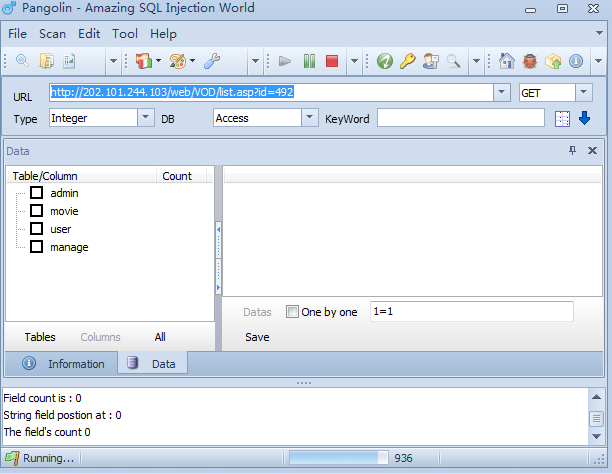Click the report chart document icon
This screenshot has width=612, height=474.
69,61
